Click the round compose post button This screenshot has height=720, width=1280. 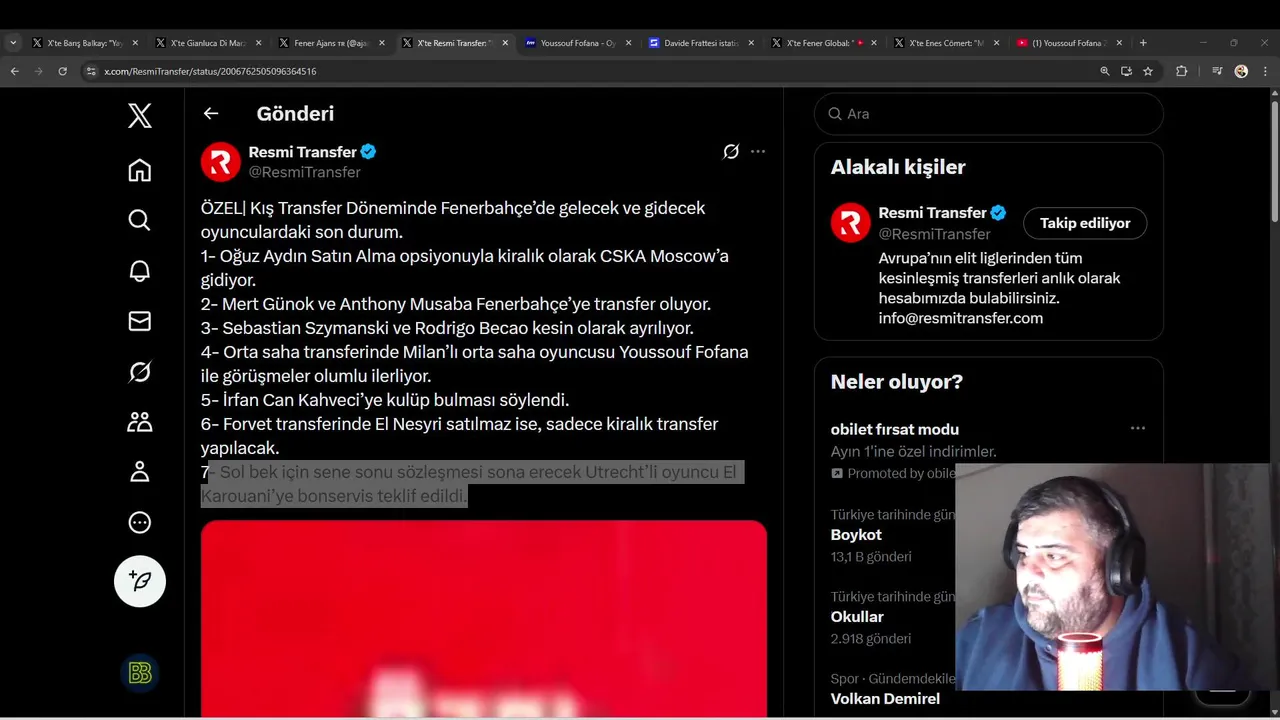tap(140, 581)
